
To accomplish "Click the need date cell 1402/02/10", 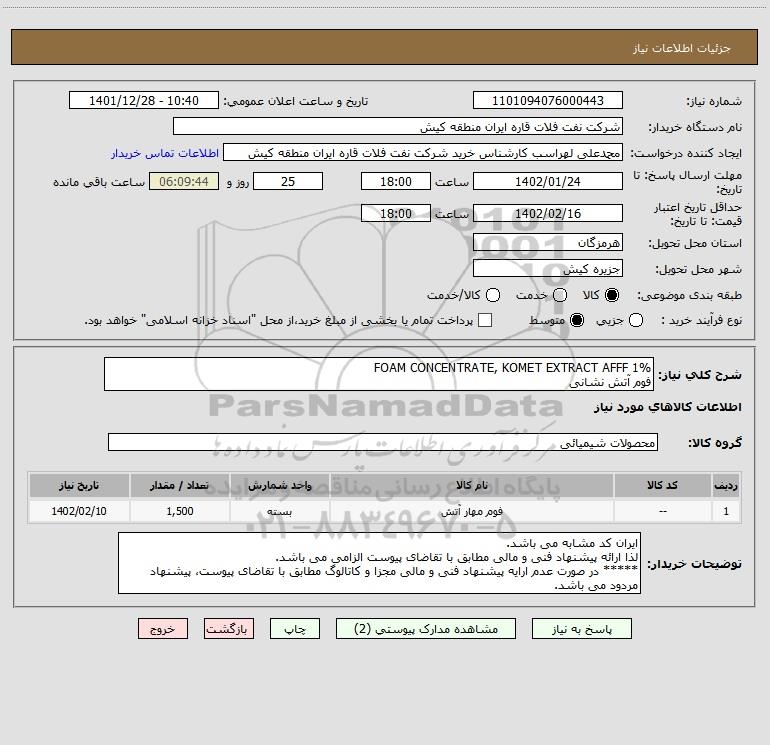I will (x=79, y=511).
